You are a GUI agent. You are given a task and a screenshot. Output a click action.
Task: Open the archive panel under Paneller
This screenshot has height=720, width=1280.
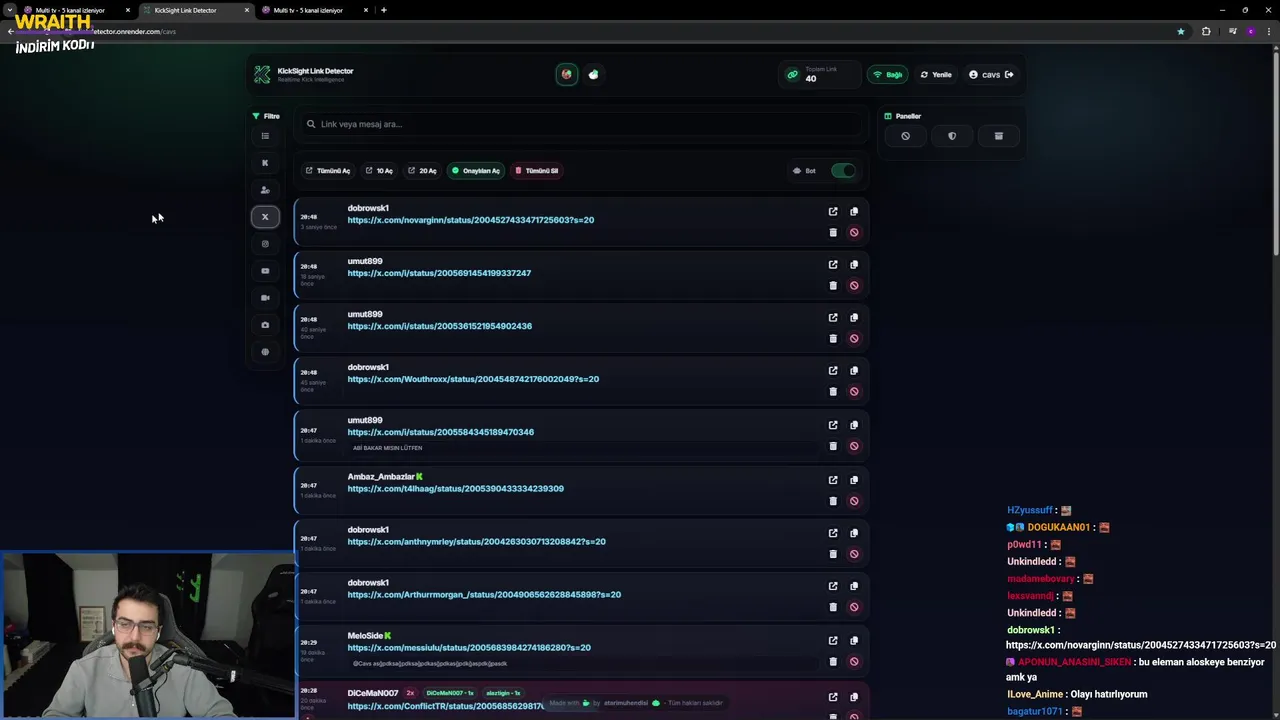[x=998, y=136]
